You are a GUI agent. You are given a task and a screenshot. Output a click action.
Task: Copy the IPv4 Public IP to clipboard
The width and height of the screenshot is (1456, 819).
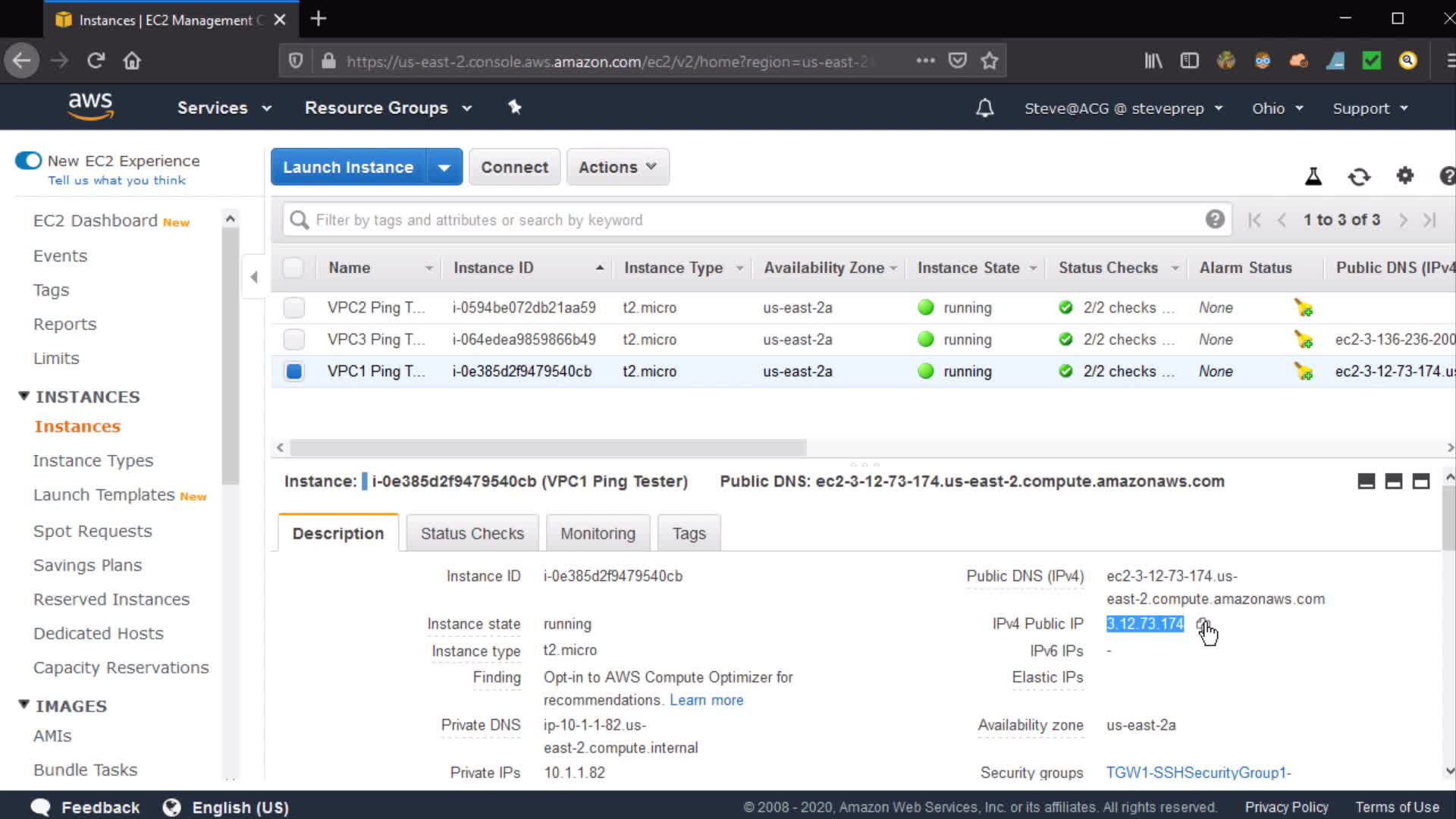(x=1203, y=624)
